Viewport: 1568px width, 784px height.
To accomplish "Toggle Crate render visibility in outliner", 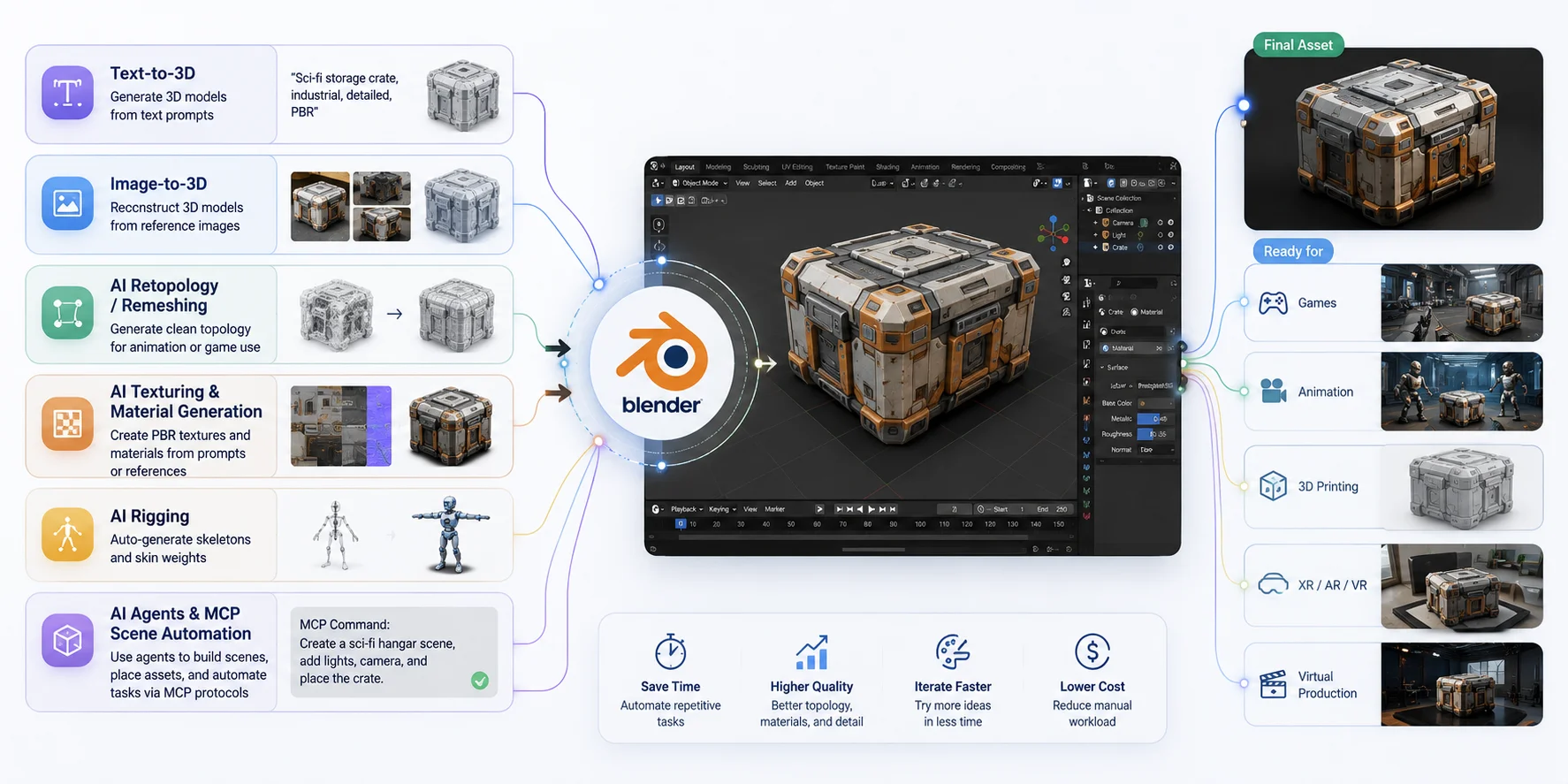I will (1170, 247).
